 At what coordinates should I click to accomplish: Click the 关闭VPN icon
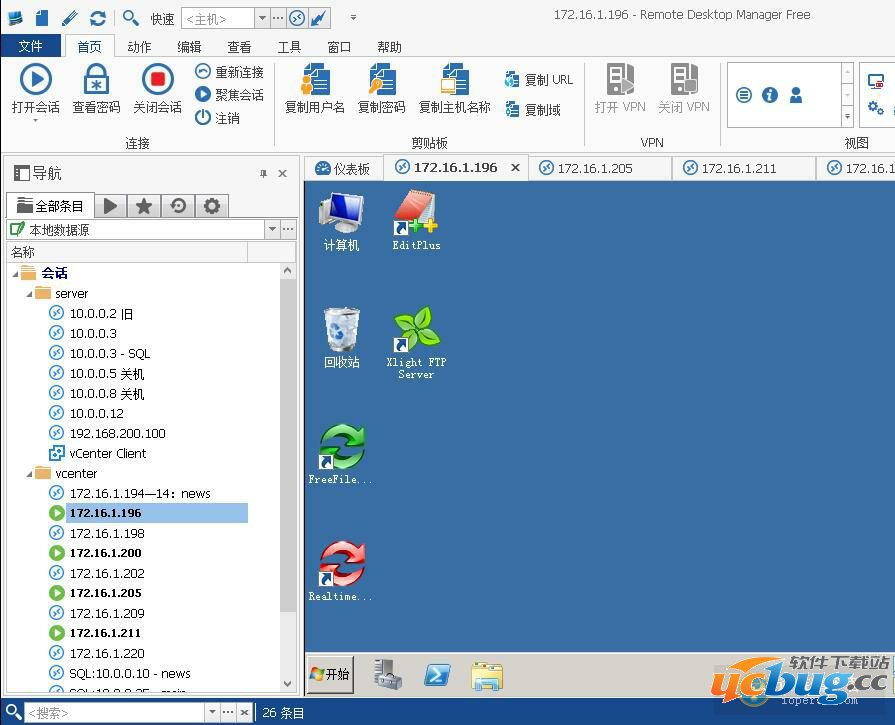point(684,87)
